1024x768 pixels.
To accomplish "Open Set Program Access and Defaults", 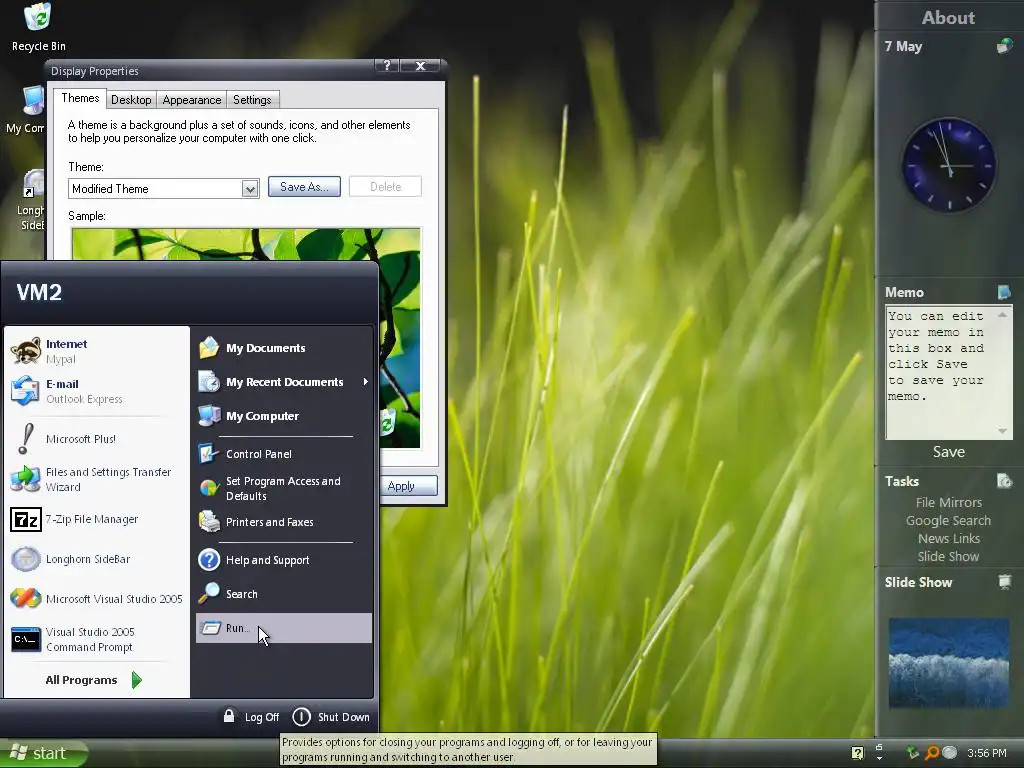I will (x=283, y=488).
